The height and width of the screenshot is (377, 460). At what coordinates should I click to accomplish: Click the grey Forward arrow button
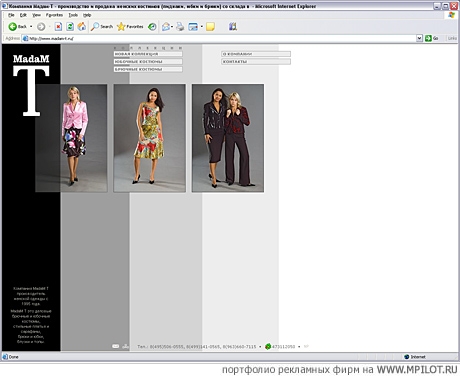41,27
